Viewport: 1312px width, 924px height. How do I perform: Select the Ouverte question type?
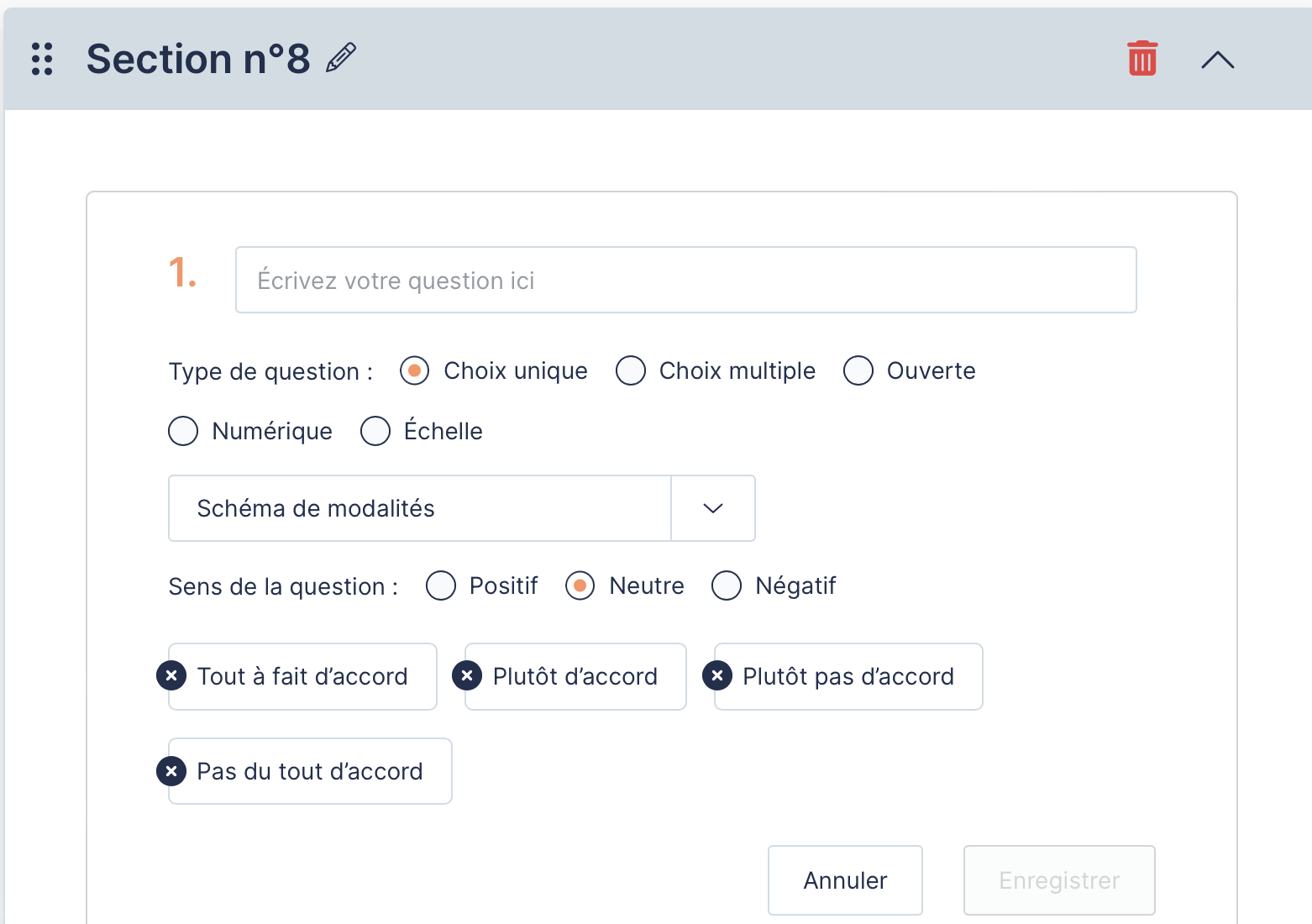[858, 370]
